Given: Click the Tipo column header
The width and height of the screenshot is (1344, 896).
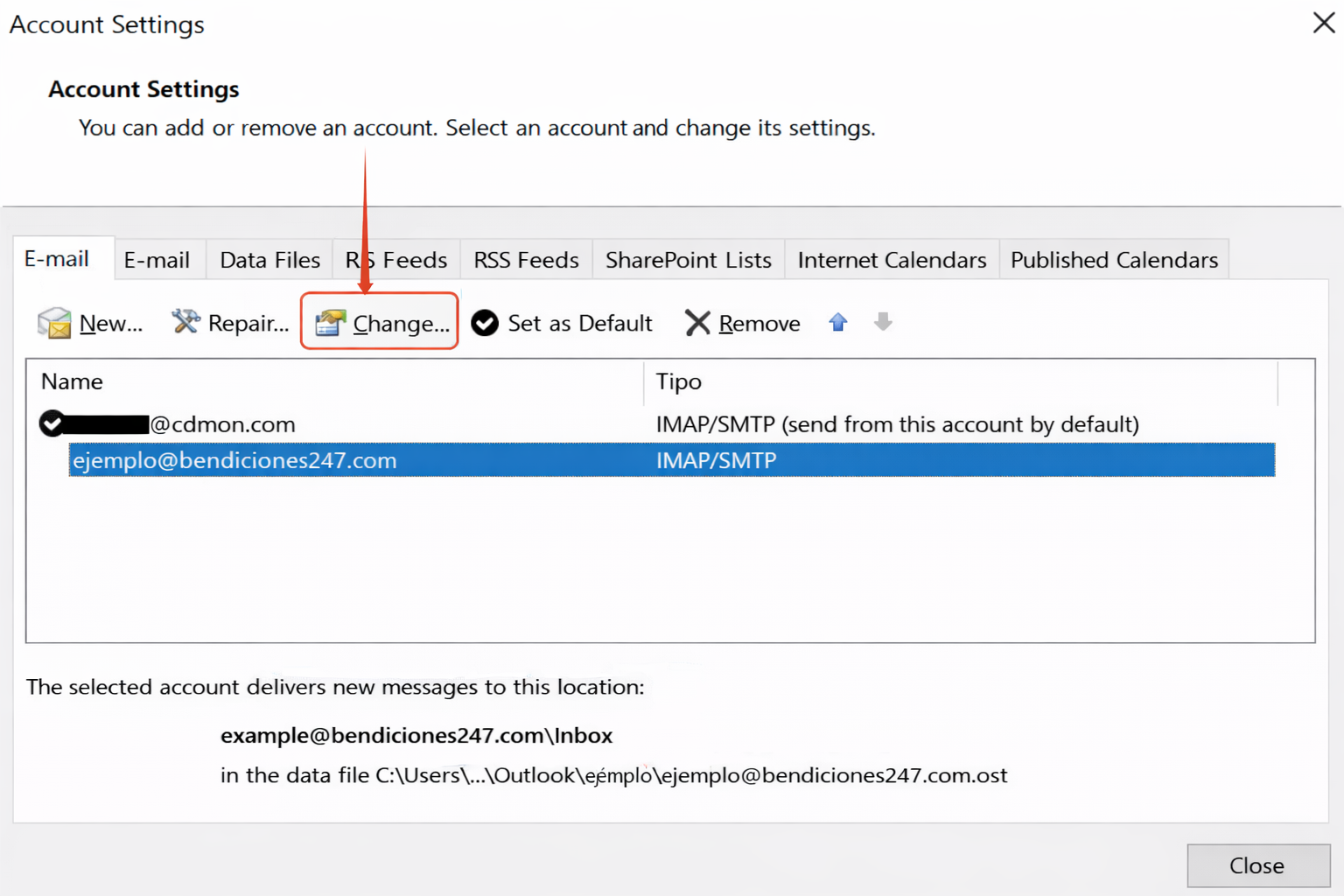Looking at the screenshot, I should [679, 381].
